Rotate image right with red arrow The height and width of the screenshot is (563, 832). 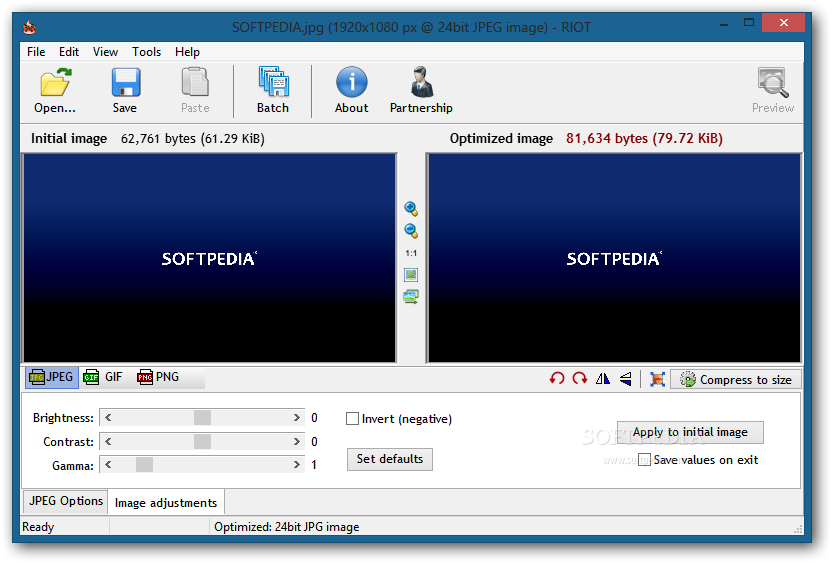coord(579,379)
